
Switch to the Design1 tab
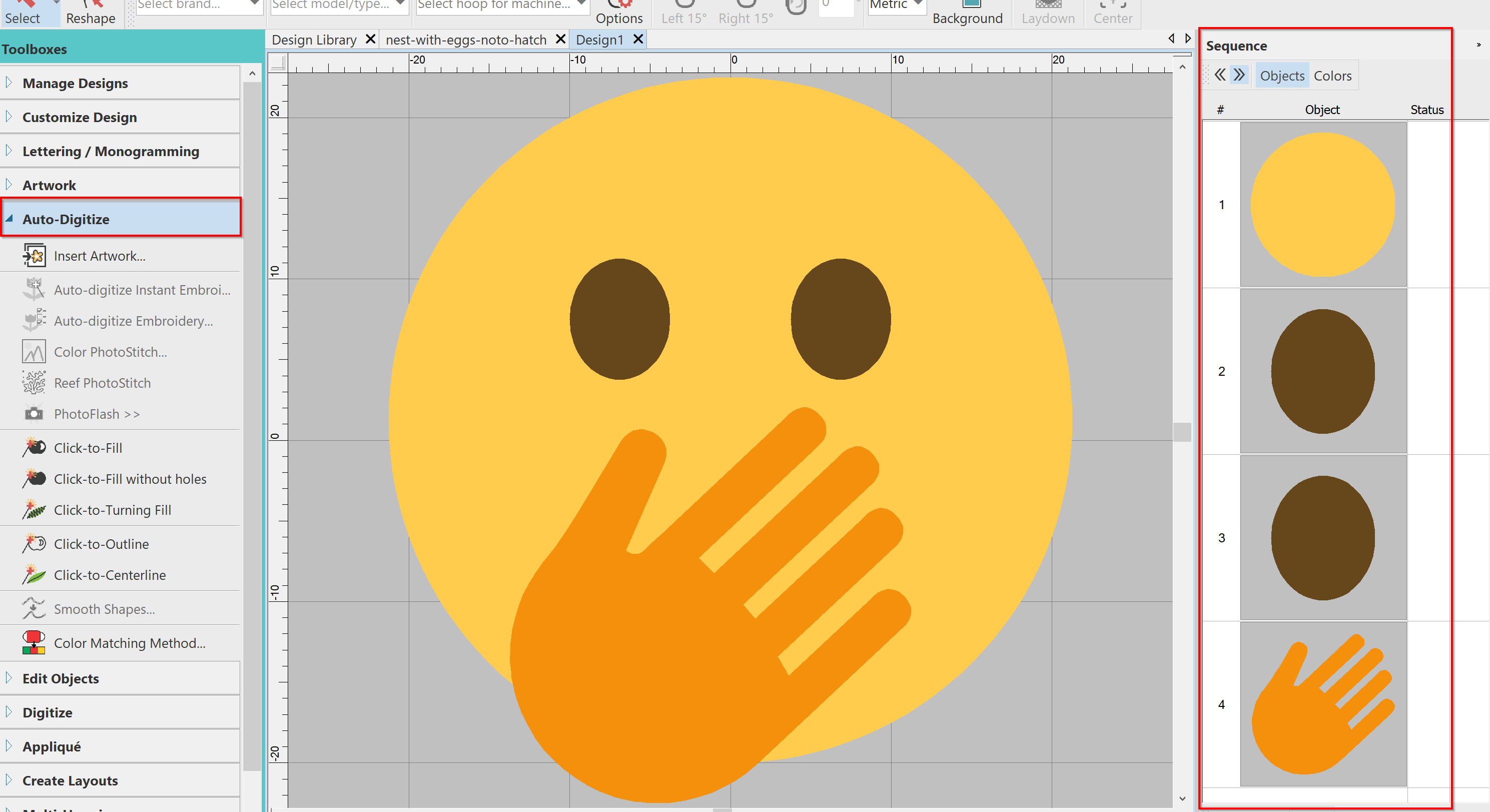point(599,40)
